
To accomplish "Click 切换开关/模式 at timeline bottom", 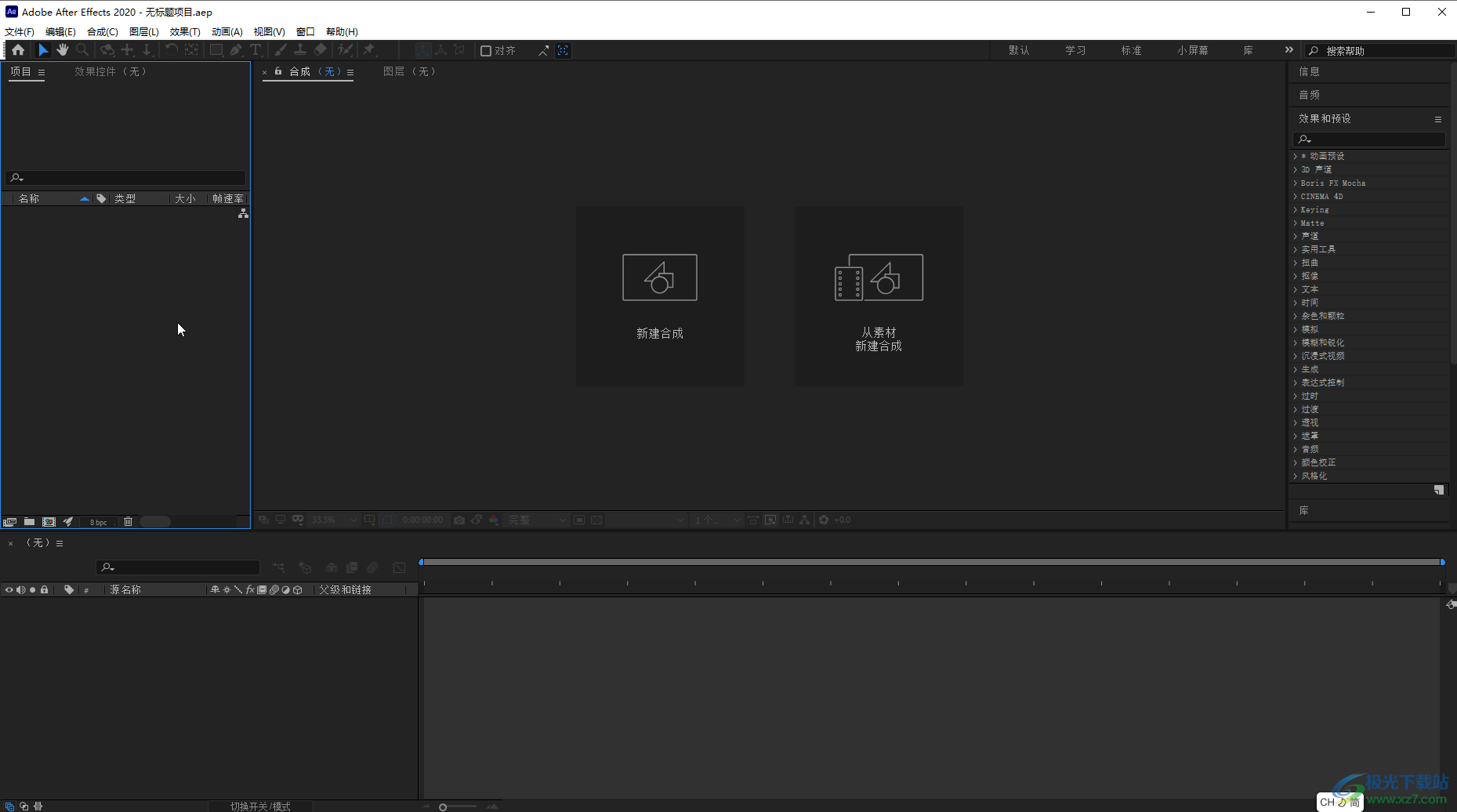I will (260, 807).
